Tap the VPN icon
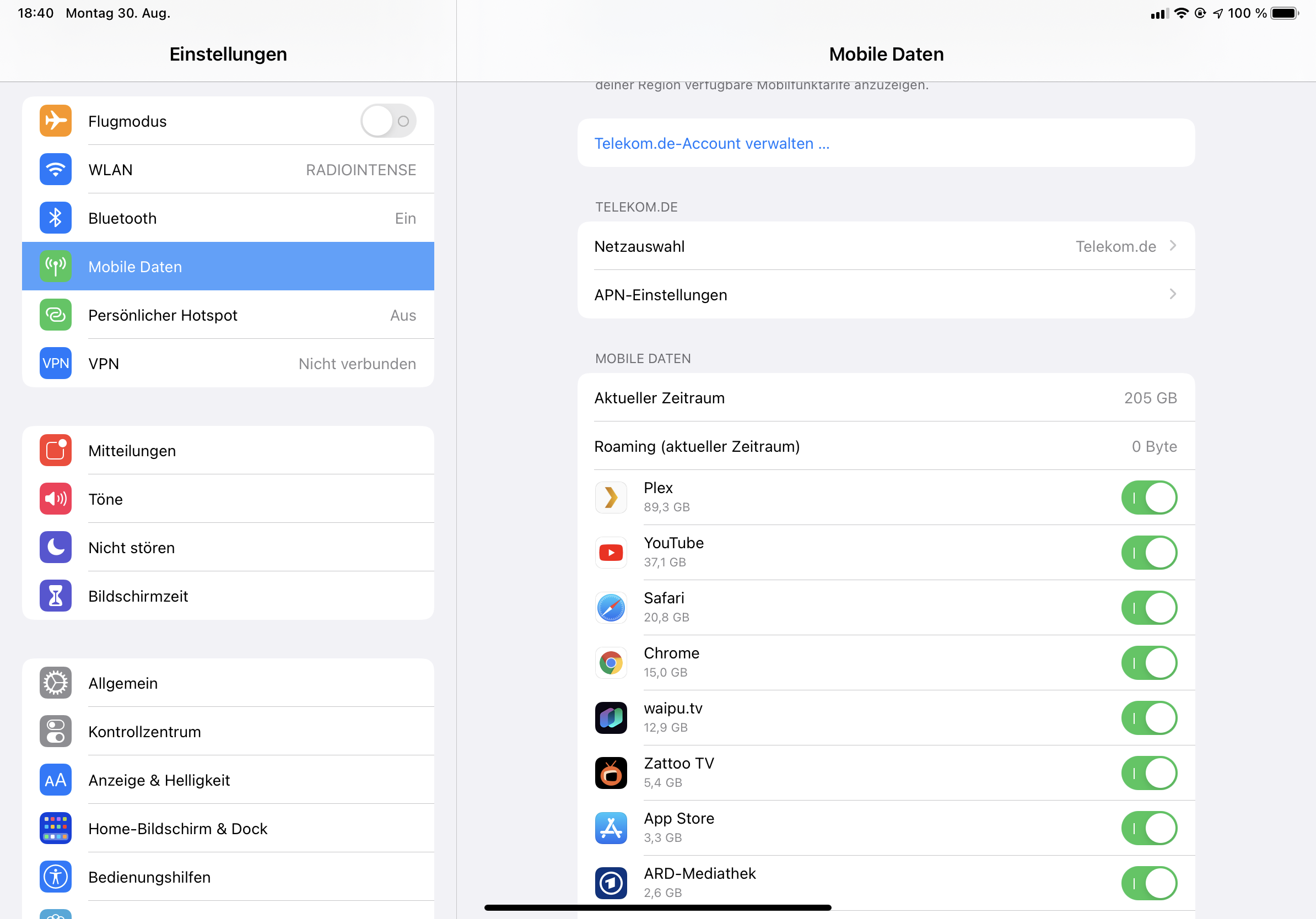The width and height of the screenshot is (1316, 919). (x=56, y=363)
